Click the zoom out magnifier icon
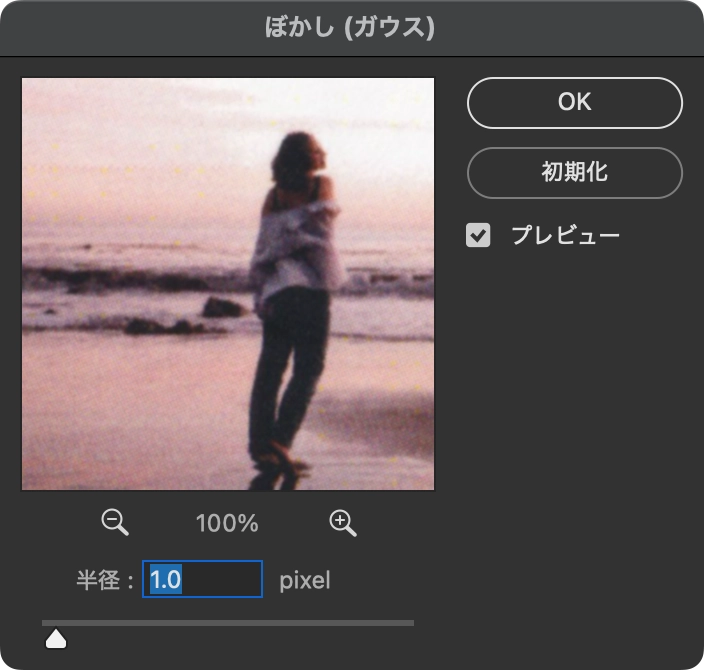704x670 pixels. tap(115, 522)
